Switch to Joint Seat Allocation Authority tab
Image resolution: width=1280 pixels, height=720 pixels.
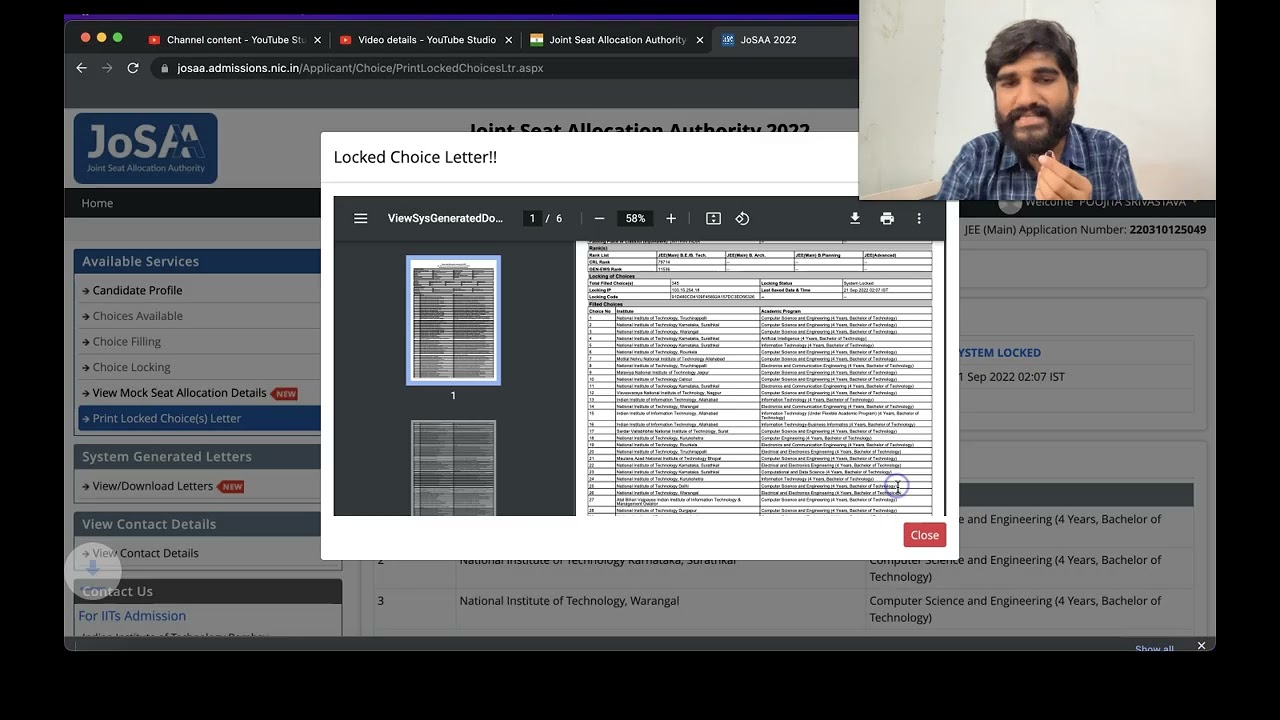(x=617, y=40)
